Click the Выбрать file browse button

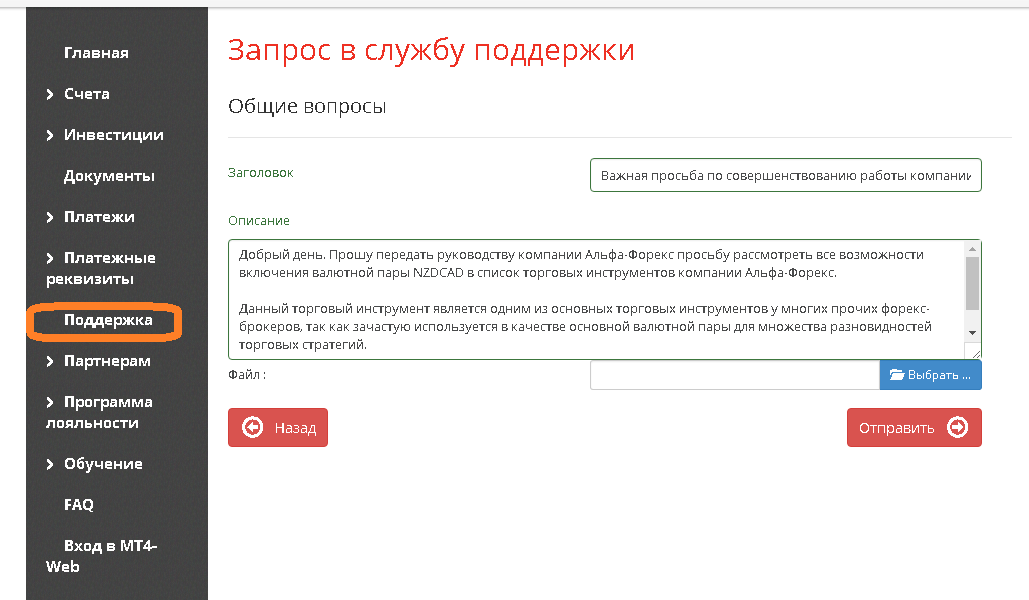931,375
